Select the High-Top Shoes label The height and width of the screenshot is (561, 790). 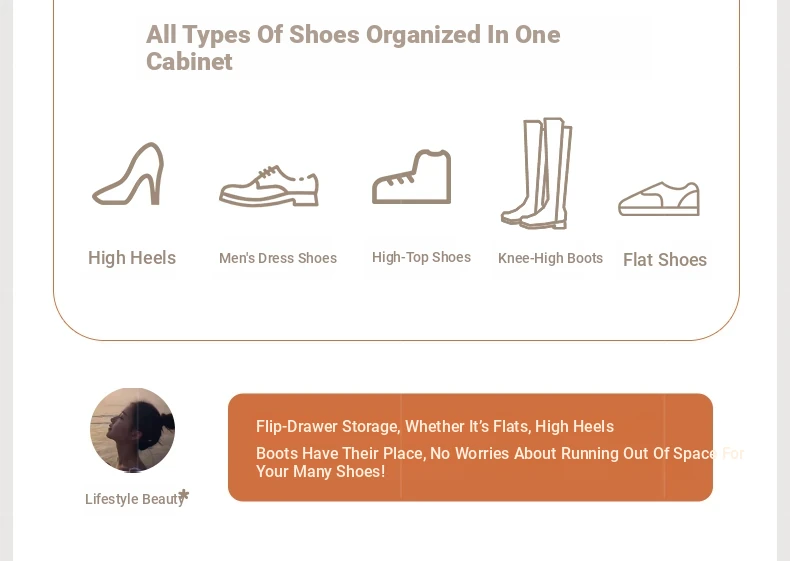tap(422, 257)
